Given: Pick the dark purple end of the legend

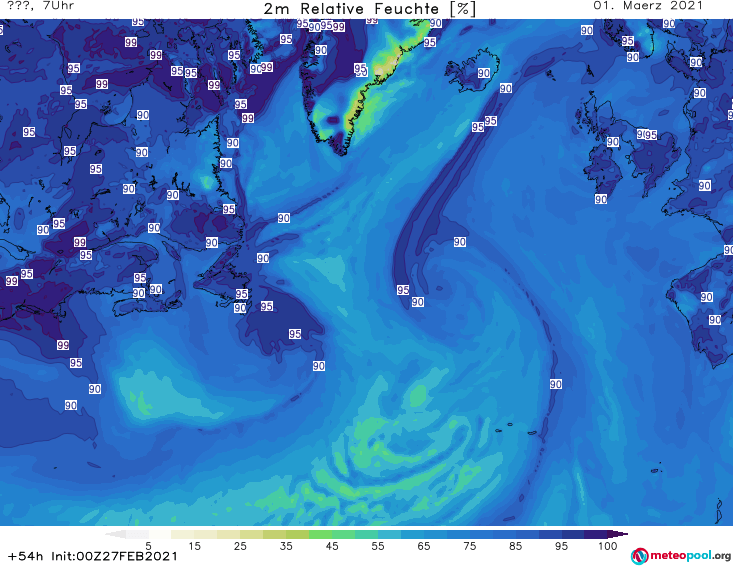Looking at the screenshot, I should [x=618, y=534].
